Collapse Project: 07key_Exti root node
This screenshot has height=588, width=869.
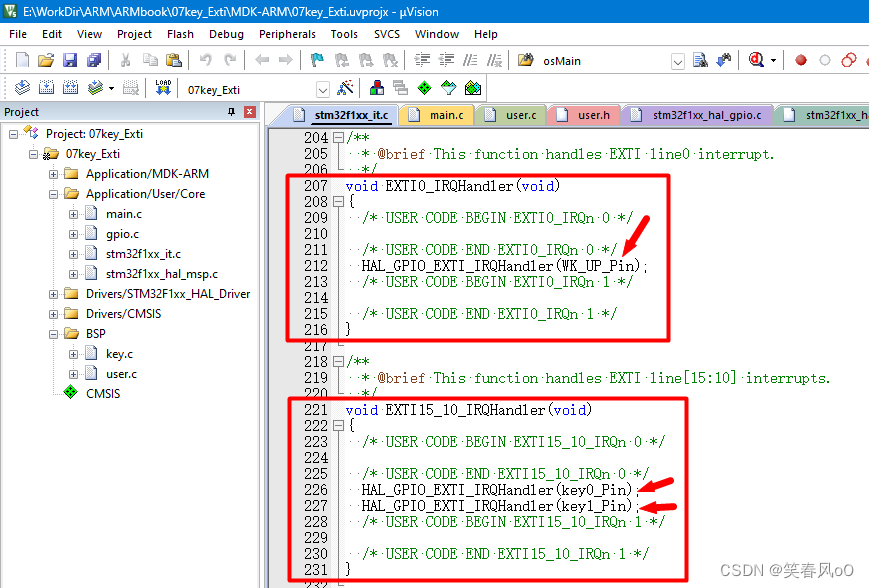click(13, 134)
